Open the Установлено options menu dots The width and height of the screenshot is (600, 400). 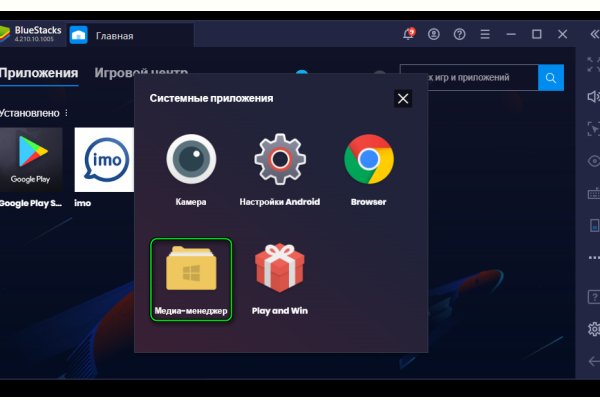click(66, 113)
